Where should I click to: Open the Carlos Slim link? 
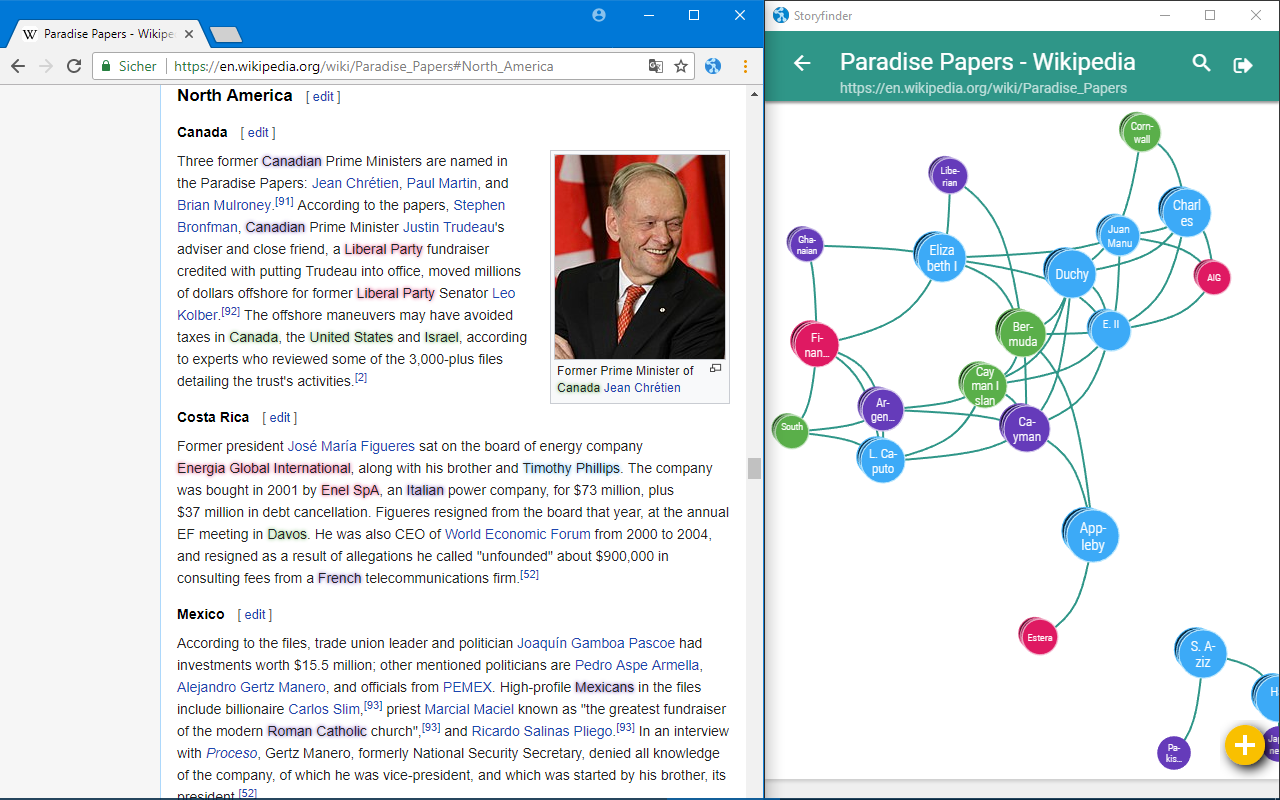pyautogui.click(x=326, y=709)
